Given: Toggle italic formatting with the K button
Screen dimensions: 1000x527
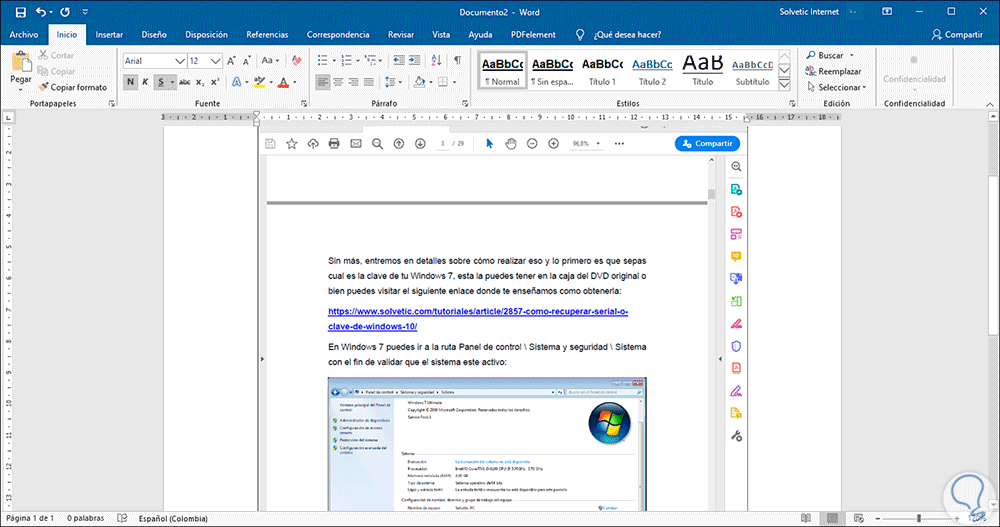Looking at the screenshot, I should tap(145, 82).
